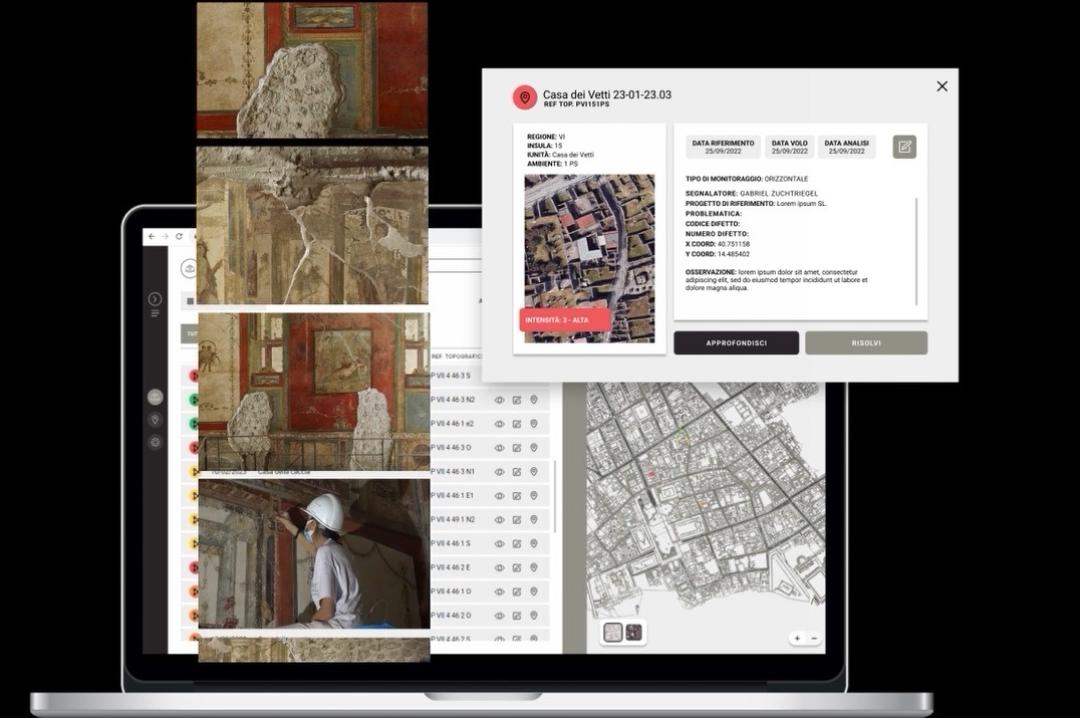Click the edit icon in the detail popup
Viewport: 1080px width, 718px height.
904,147
